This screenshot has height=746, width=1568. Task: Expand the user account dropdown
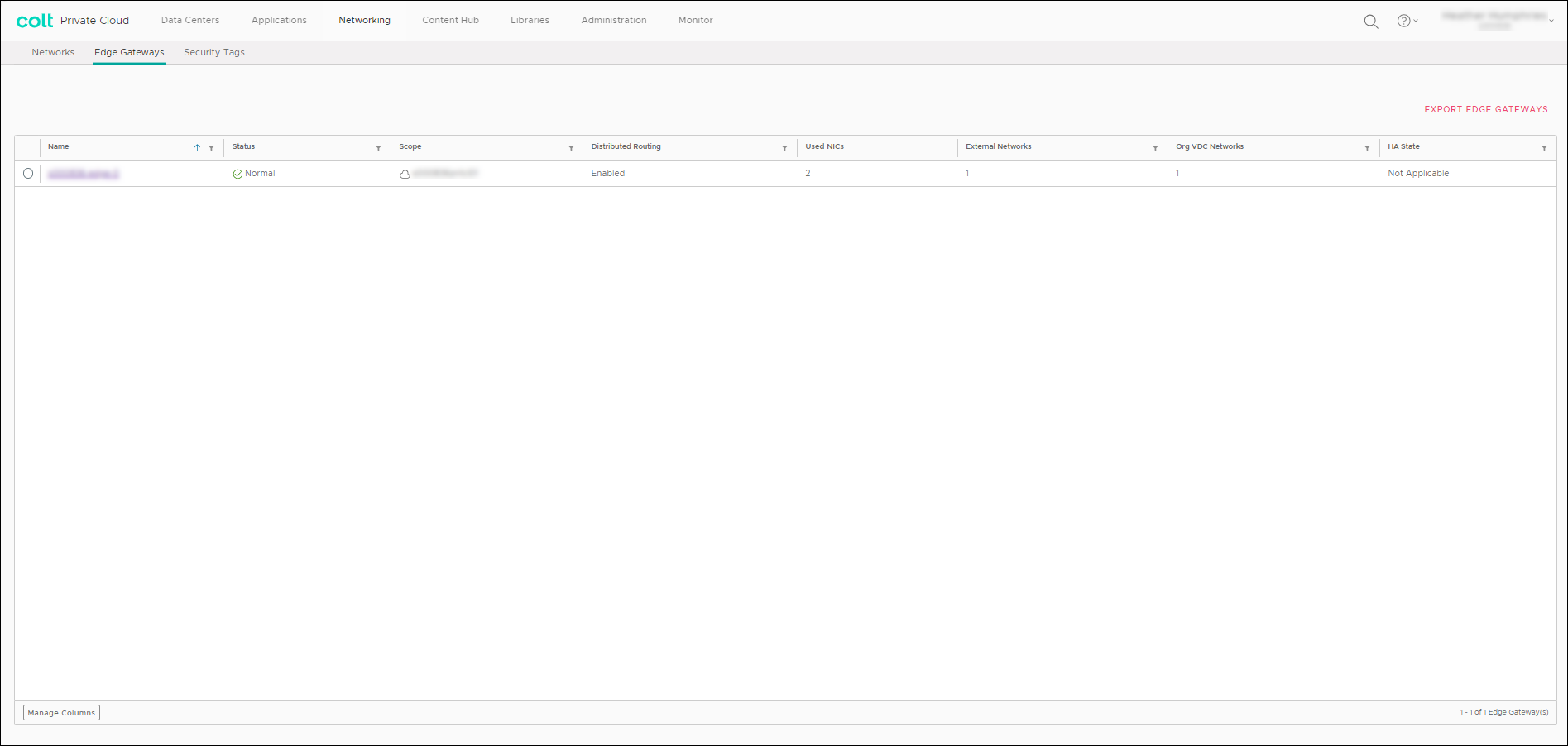click(x=1498, y=21)
